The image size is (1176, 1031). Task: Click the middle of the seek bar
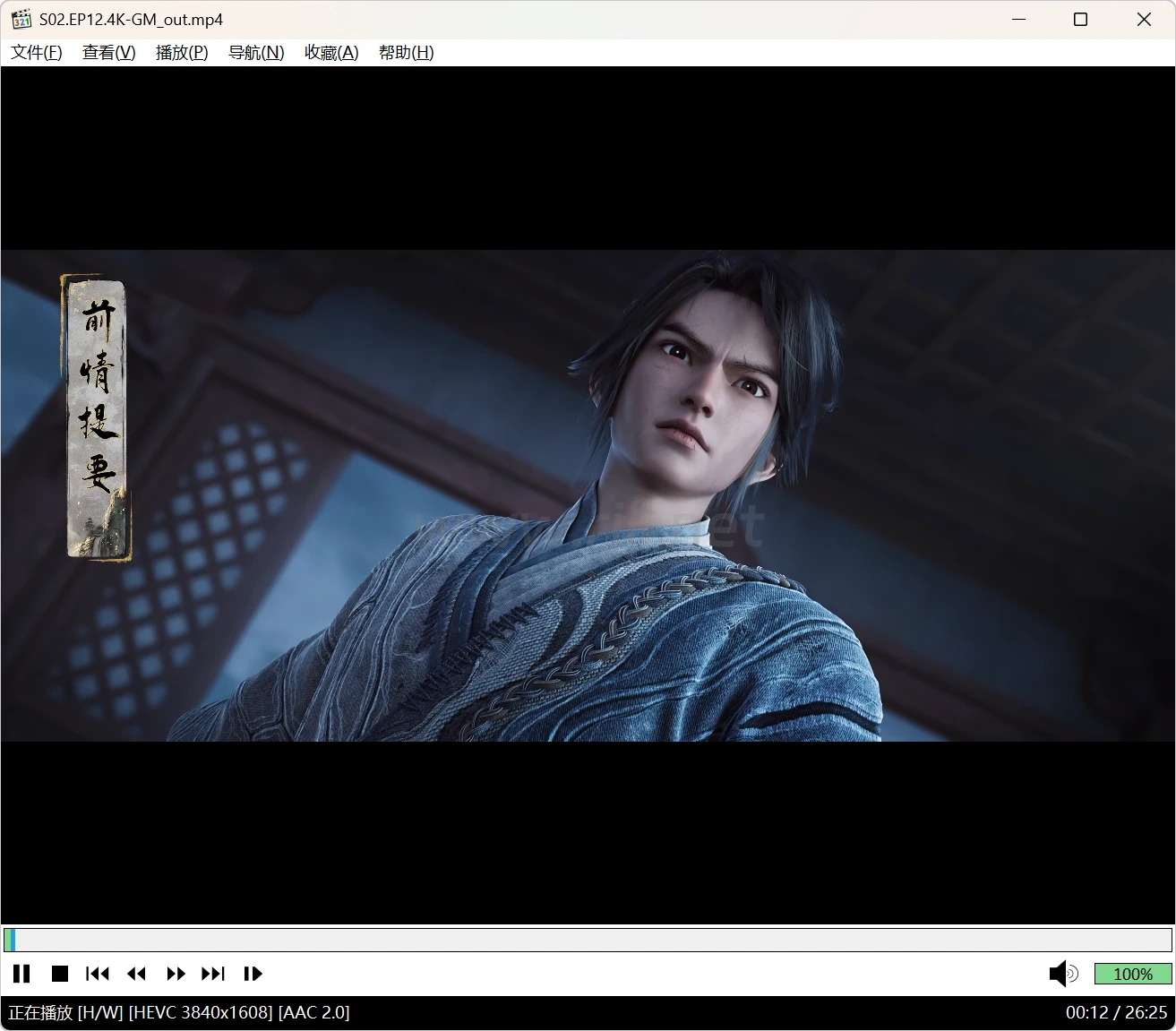click(x=588, y=940)
